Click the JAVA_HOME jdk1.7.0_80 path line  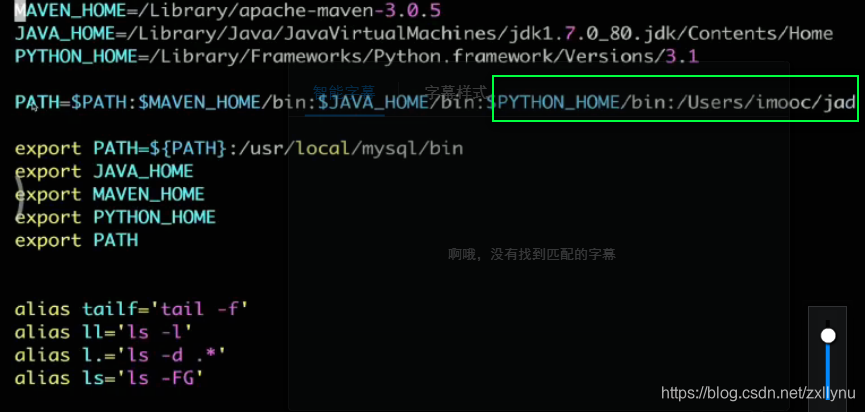coord(424,34)
